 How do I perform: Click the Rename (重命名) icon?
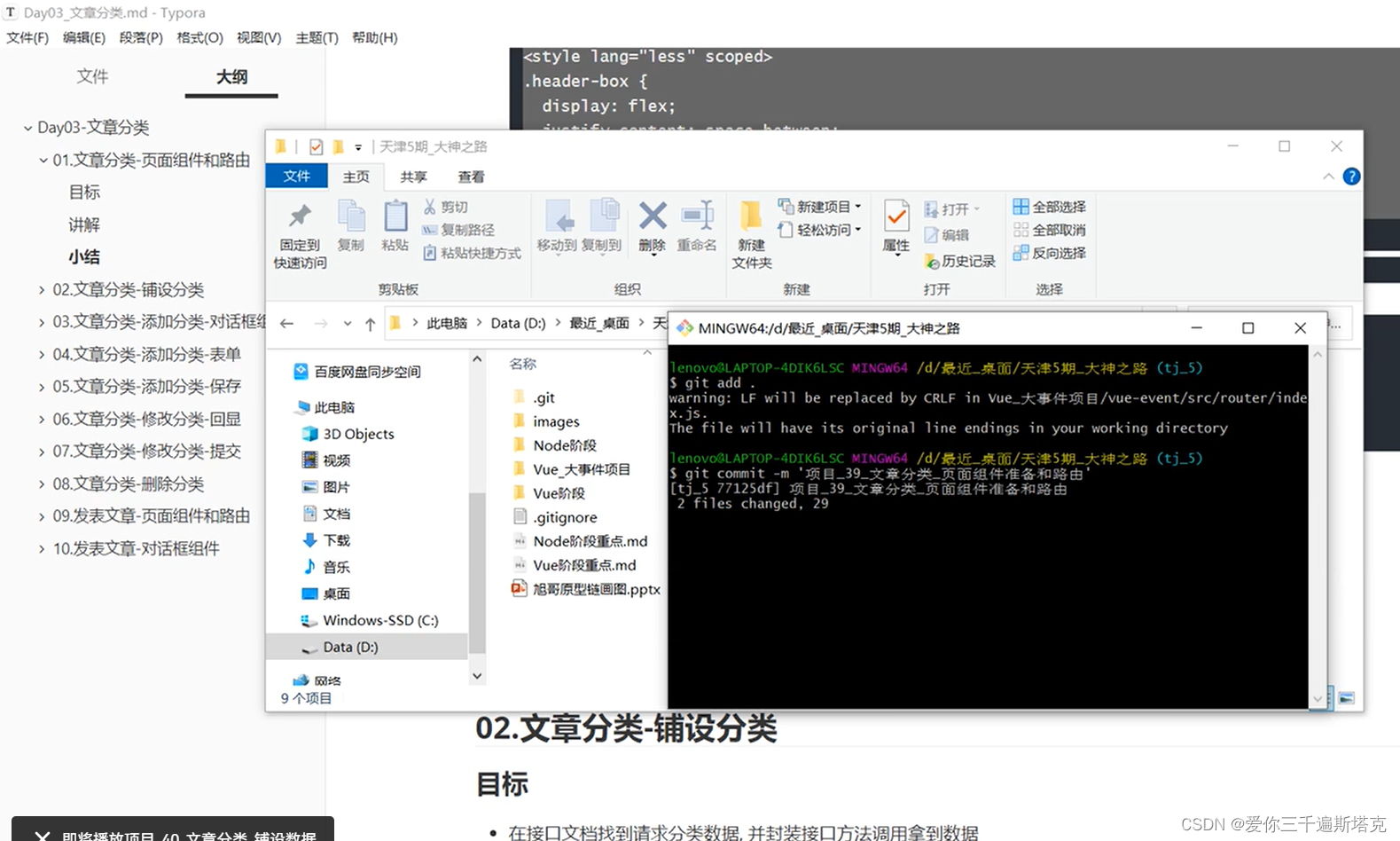pos(697,216)
